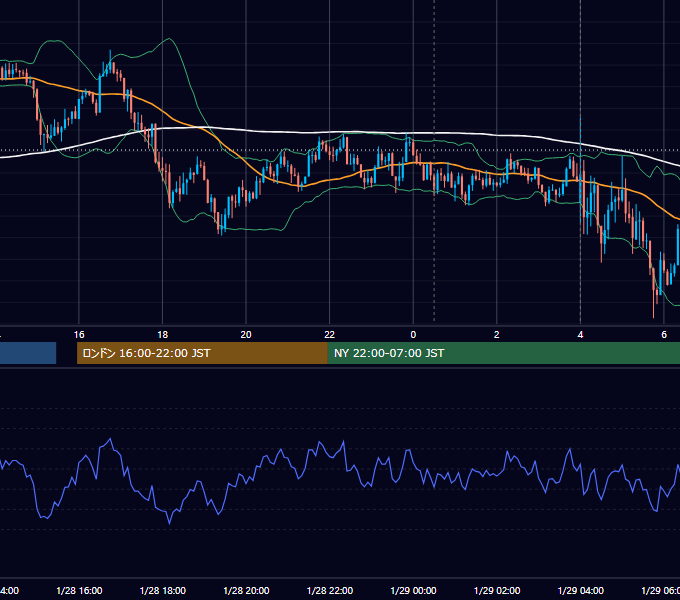Click the 1/29 04:00 date label
This screenshot has width=680, height=600.
point(581,590)
